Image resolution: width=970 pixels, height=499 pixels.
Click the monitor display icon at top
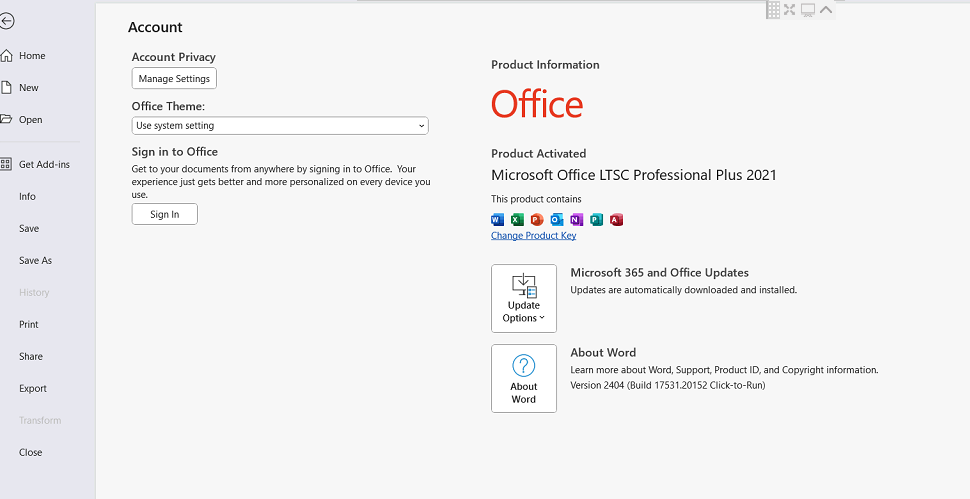tap(808, 10)
